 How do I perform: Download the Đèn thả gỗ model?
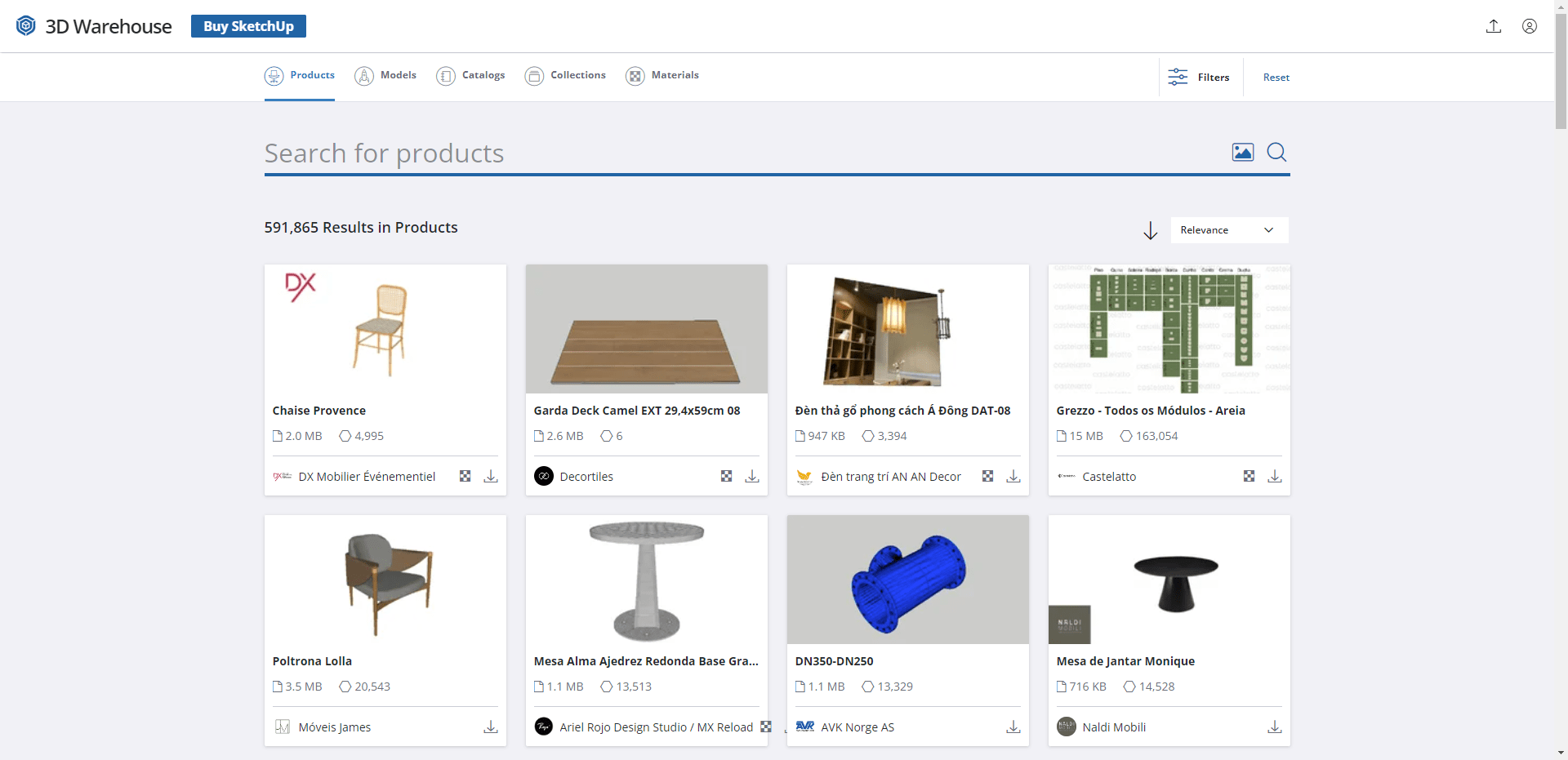(1013, 476)
